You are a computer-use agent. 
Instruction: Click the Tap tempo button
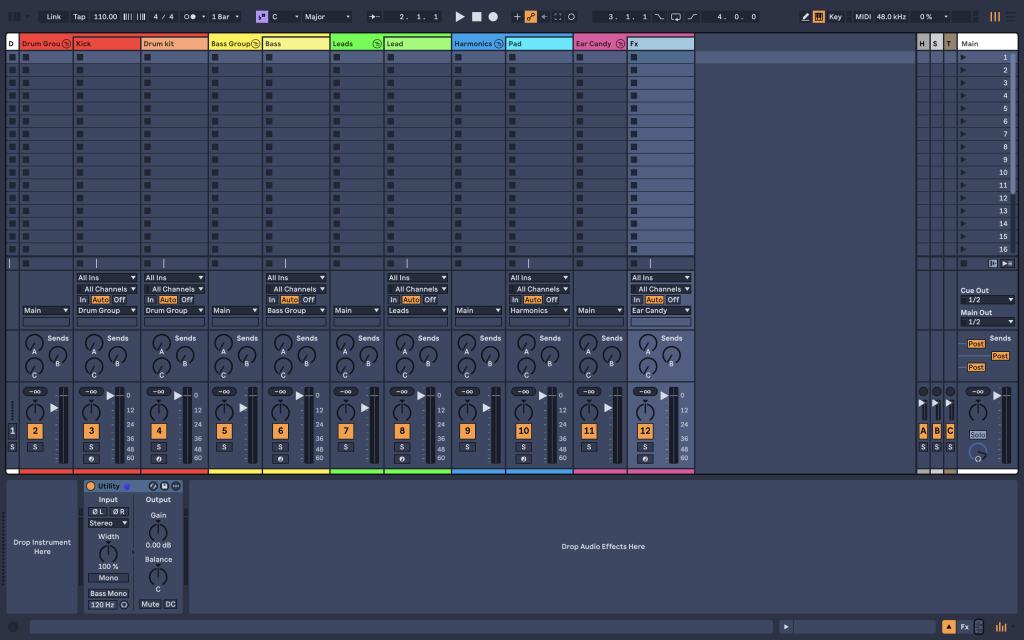click(x=79, y=17)
